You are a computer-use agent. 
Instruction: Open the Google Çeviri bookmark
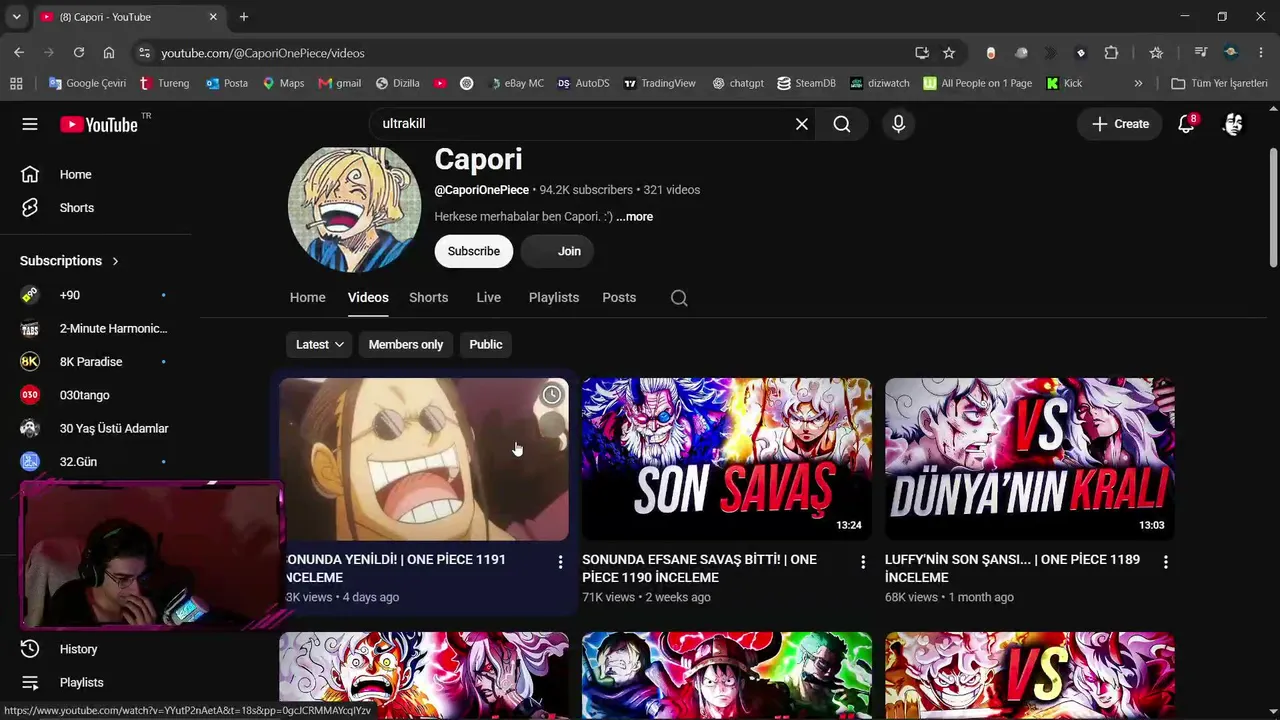coord(87,84)
